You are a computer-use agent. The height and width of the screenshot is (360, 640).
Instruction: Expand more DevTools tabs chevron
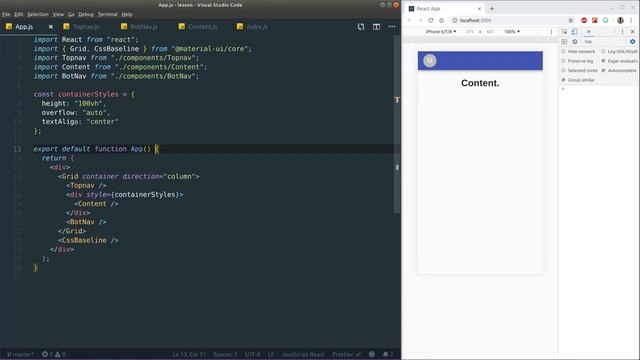(589, 31)
